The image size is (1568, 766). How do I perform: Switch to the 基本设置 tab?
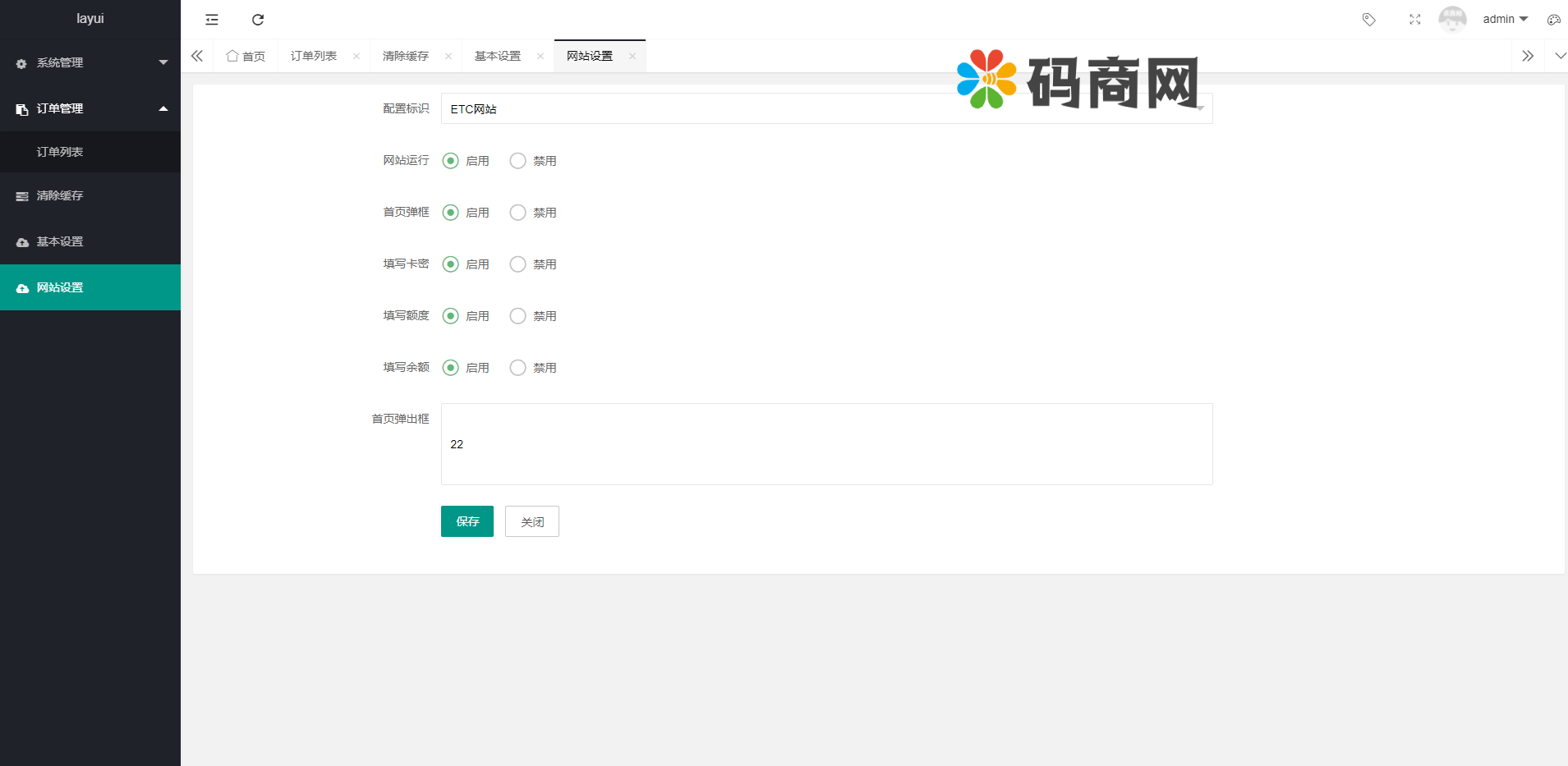click(x=497, y=55)
